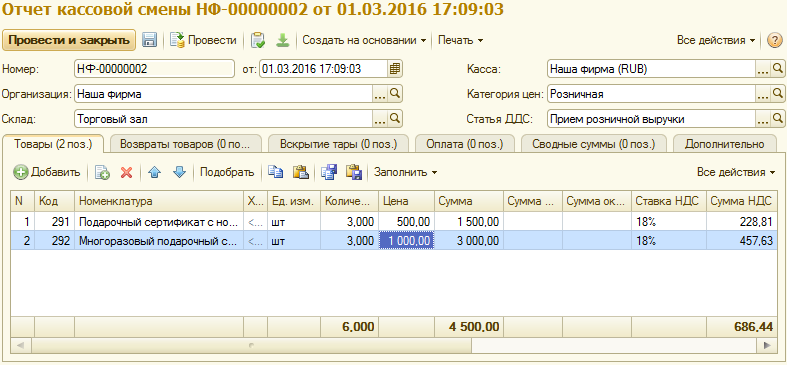Click magnifier icon next to Склад field
The height and width of the screenshot is (365, 787).
[395, 119]
